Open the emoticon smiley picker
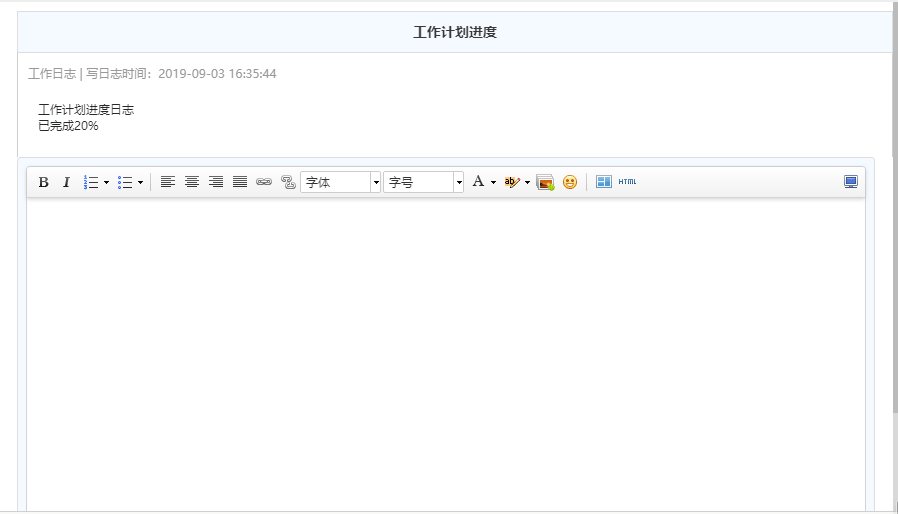This screenshot has height=514, width=898. click(570, 182)
